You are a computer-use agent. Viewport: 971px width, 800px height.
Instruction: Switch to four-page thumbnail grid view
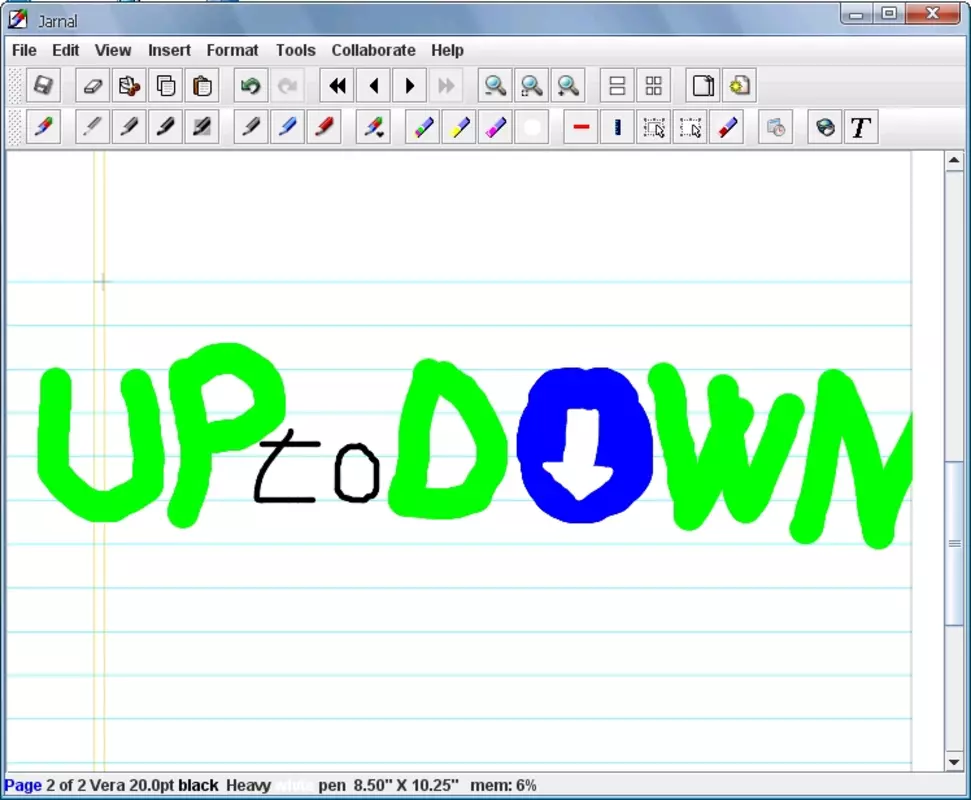654,85
